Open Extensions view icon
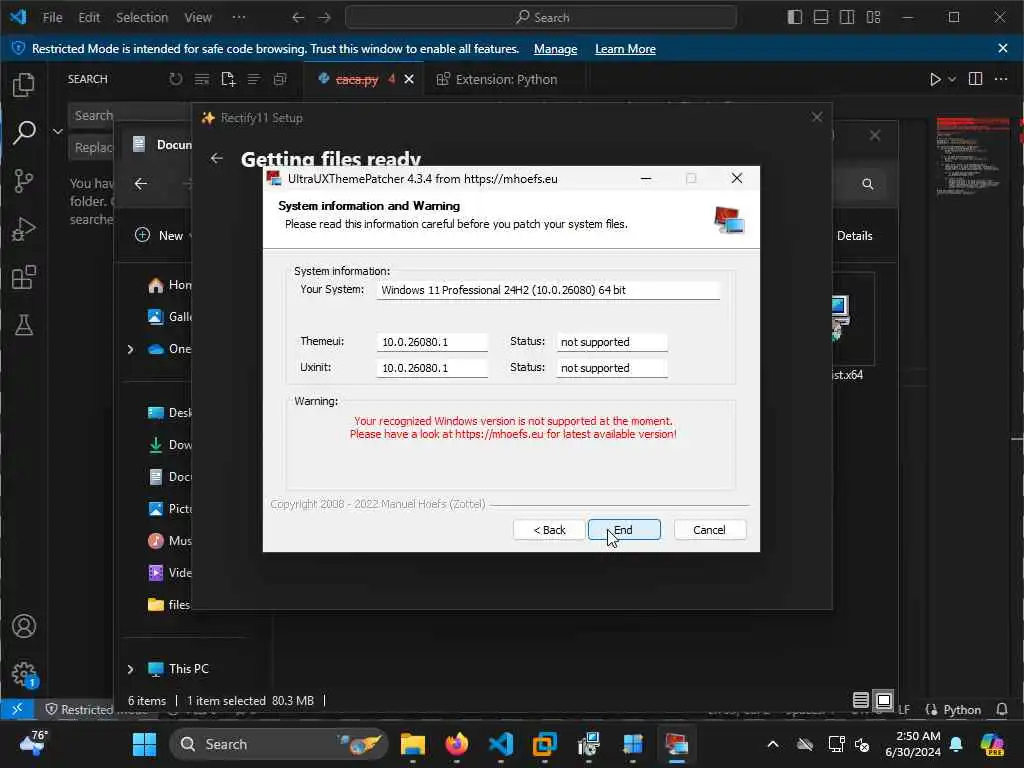Viewport: 1024px width, 768px height. click(x=24, y=277)
